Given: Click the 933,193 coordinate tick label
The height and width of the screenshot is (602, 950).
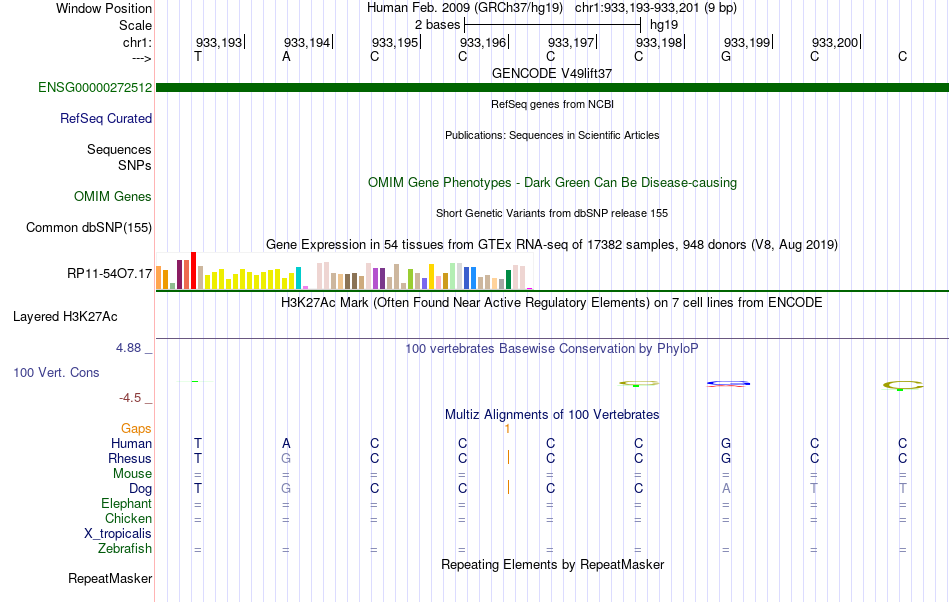Looking at the screenshot, I should pos(219,42).
